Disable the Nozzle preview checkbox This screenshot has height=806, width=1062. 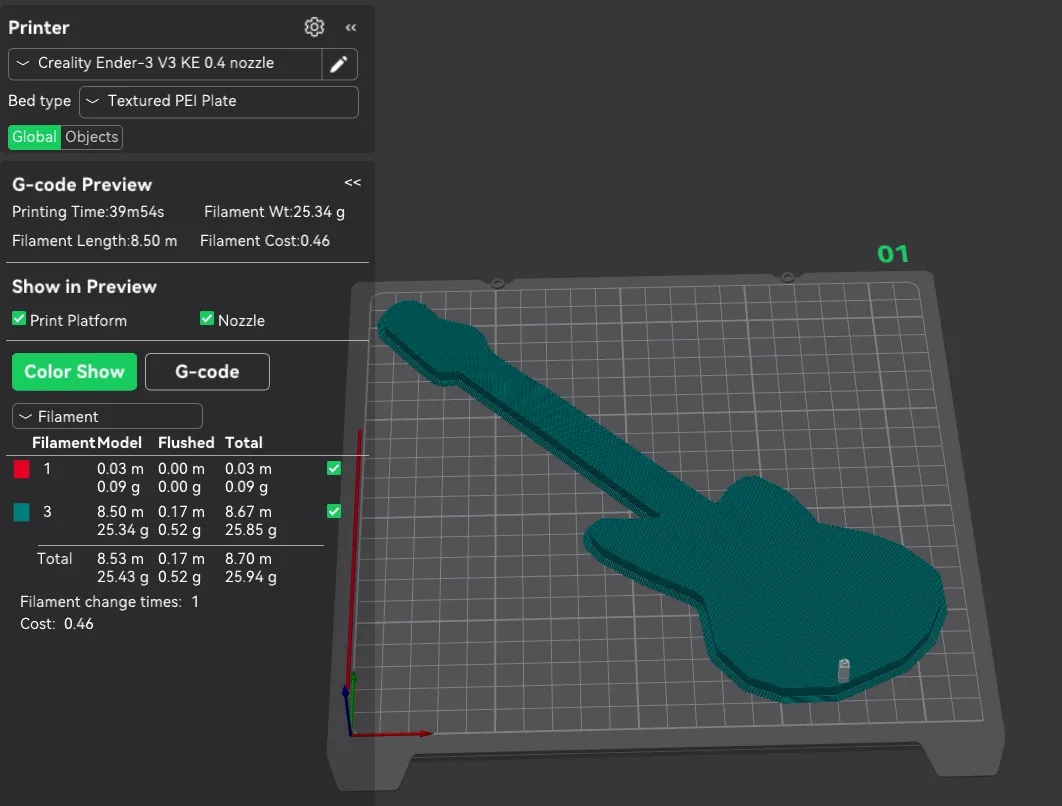[207, 319]
